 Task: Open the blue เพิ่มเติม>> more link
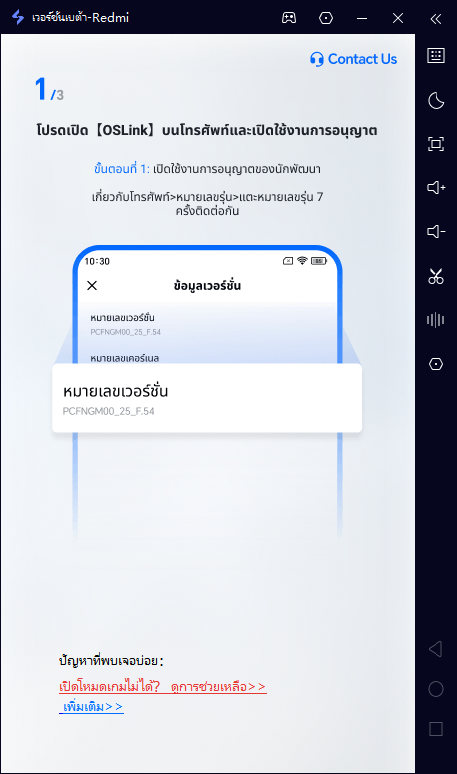(91, 707)
